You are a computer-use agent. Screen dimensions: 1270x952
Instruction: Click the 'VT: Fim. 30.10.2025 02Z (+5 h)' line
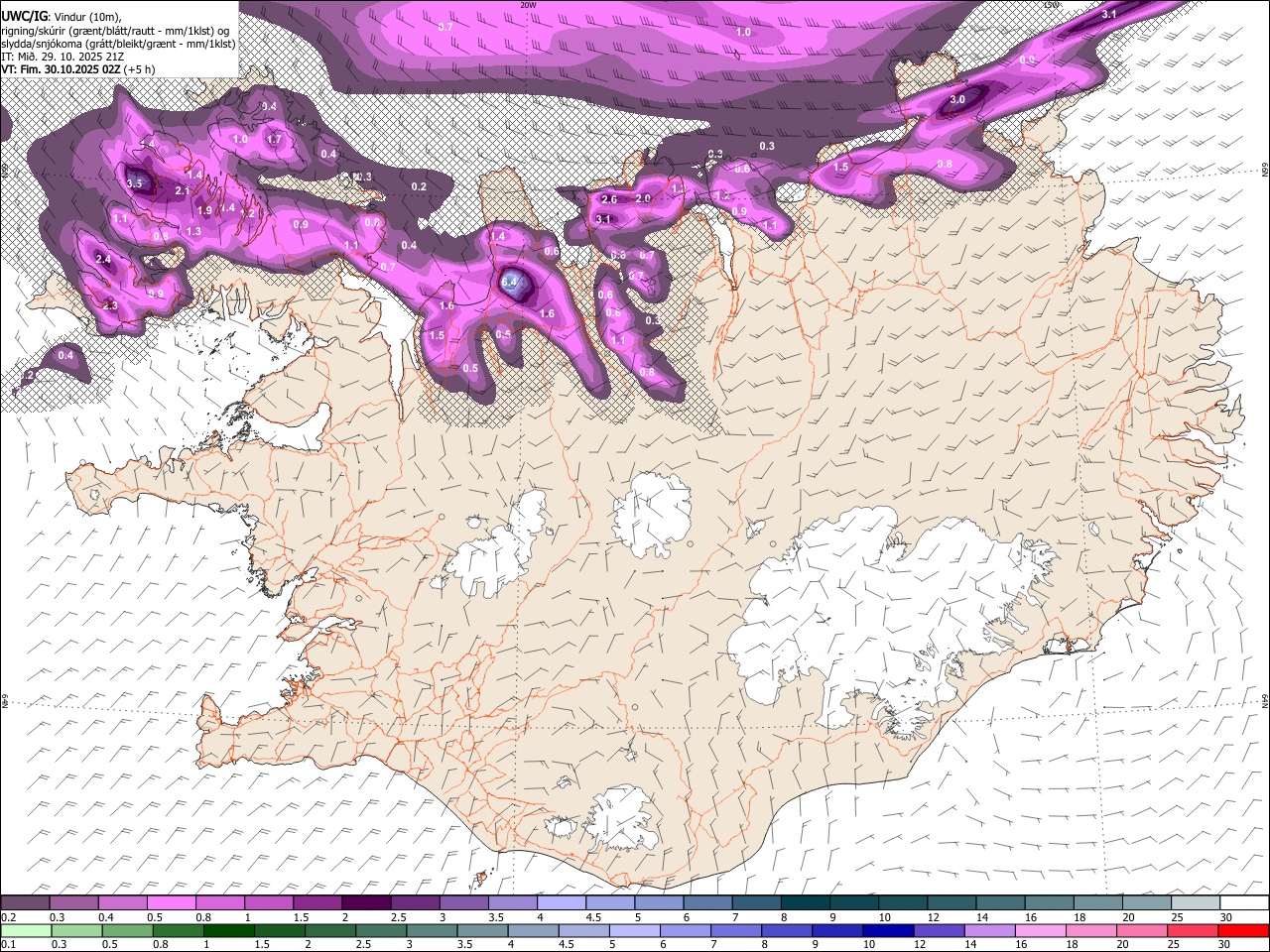(x=77, y=69)
